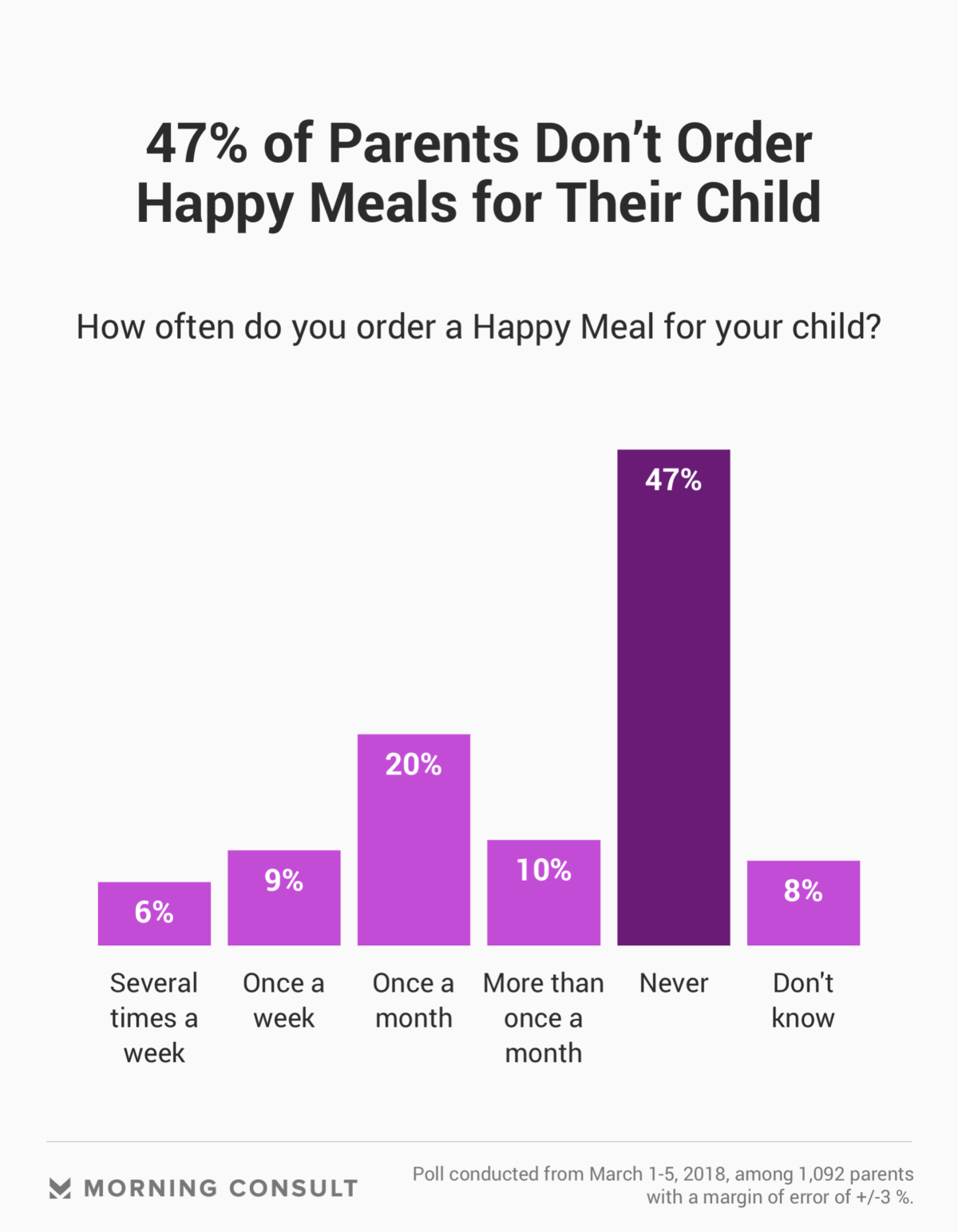958x1232 pixels.
Task: Click the 'Never' axis label
Action: pos(674,983)
